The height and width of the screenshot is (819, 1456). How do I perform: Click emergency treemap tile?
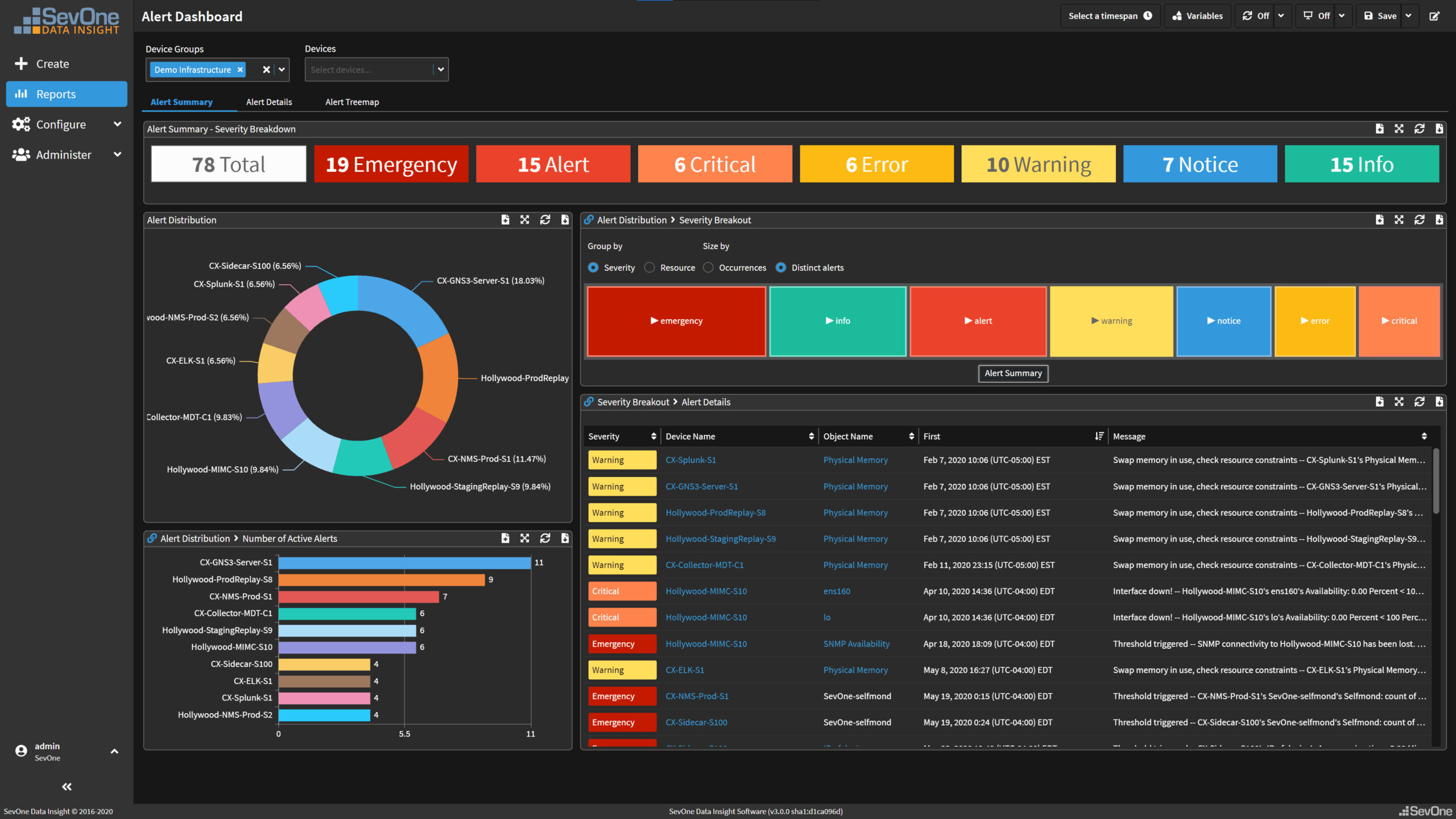[676, 321]
